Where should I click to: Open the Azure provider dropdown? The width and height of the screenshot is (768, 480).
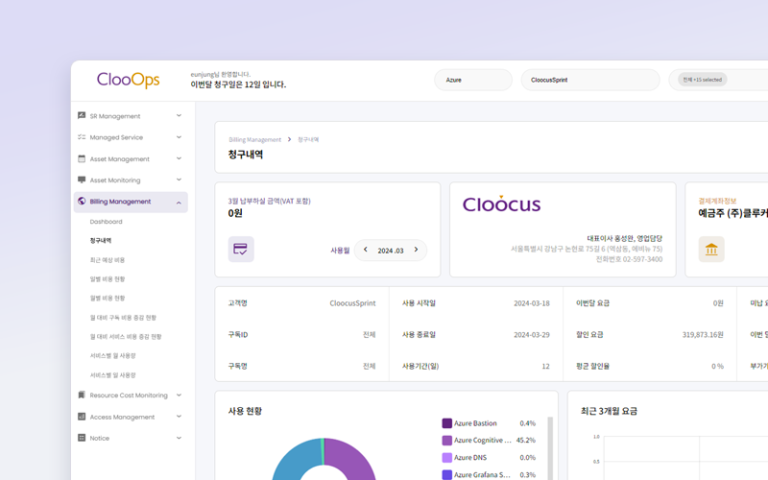pos(473,80)
